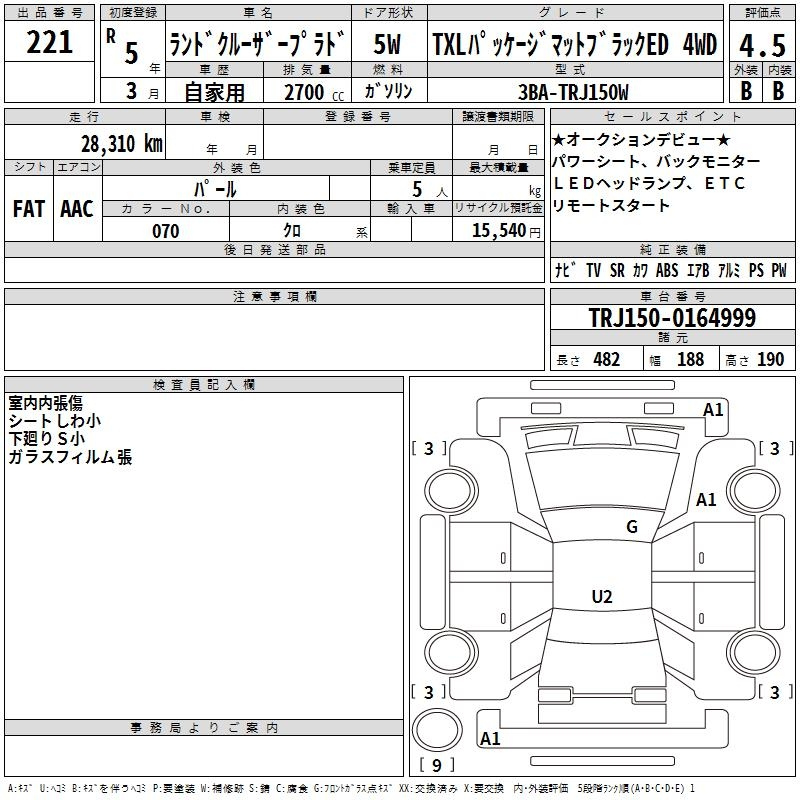Click the top-right wheel on the car diagram

753,487
